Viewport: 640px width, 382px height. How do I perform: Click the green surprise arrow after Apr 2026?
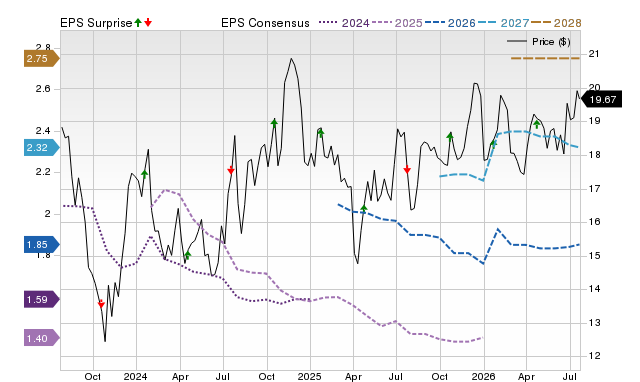point(537,124)
